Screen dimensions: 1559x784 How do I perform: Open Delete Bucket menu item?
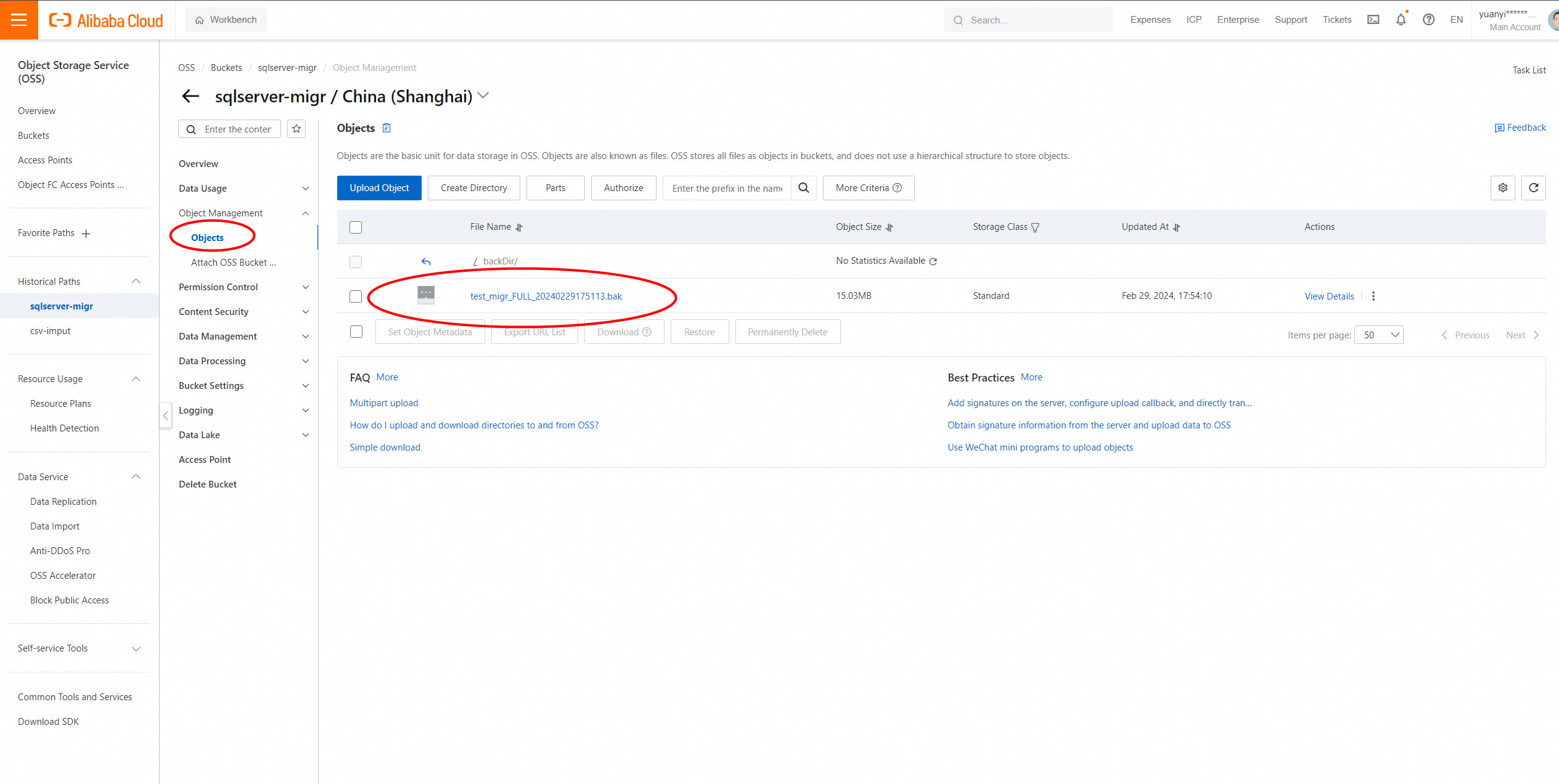tap(208, 484)
